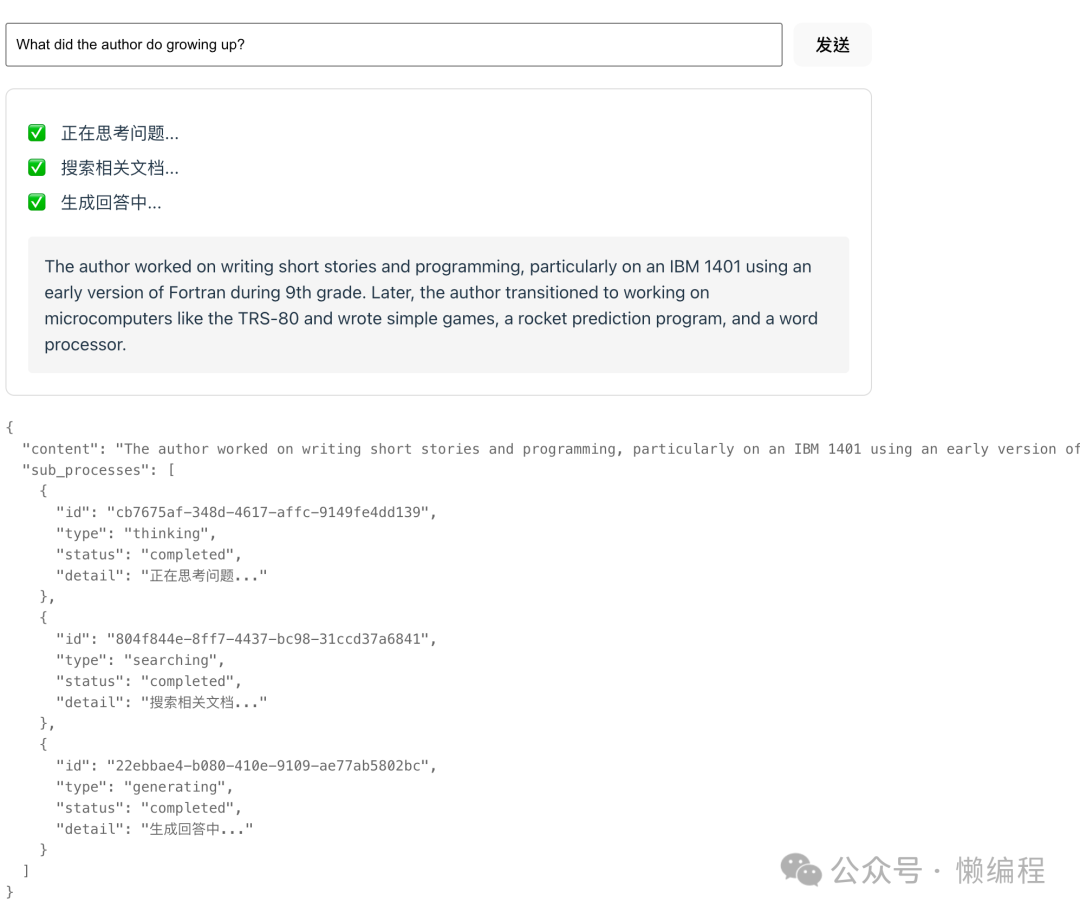Click the JSON detail line 生成回答中
This screenshot has height=914, width=1080.
(x=154, y=829)
